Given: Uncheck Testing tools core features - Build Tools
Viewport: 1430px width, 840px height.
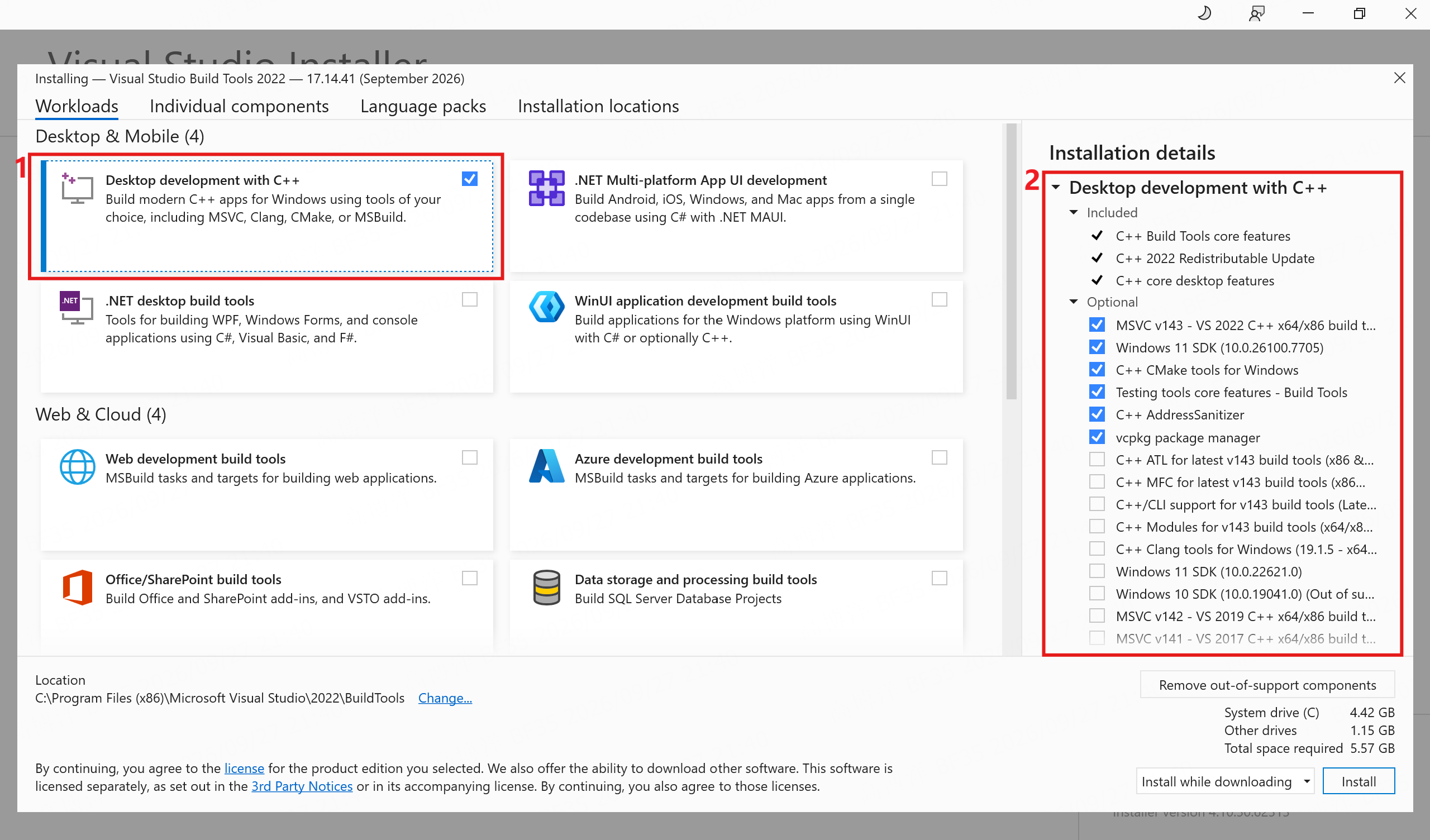Looking at the screenshot, I should tap(1097, 392).
